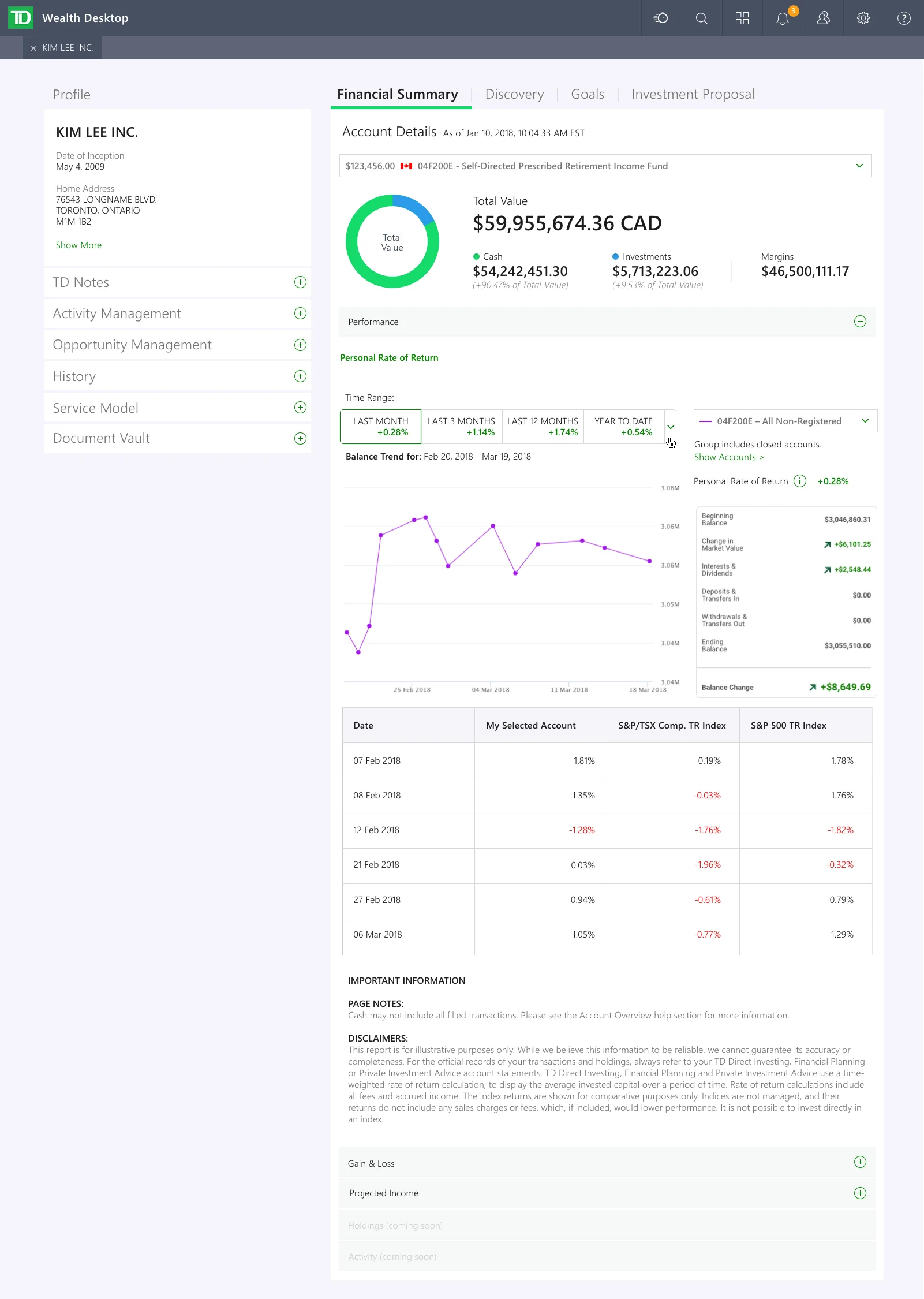This screenshot has height=1299, width=924.
Task: Select LAST 12 MONTHS time range
Action: (x=543, y=427)
